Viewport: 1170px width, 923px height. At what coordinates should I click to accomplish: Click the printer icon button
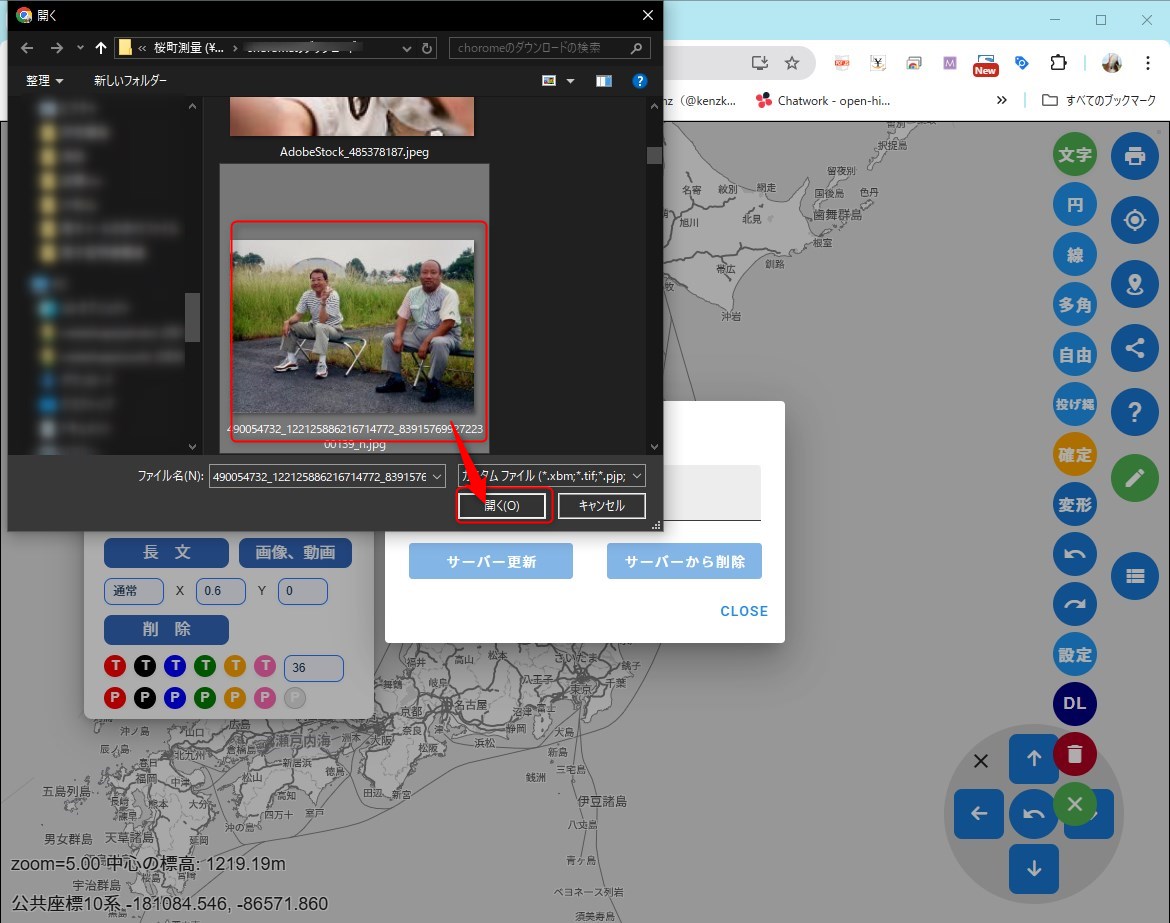[1134, 157]
